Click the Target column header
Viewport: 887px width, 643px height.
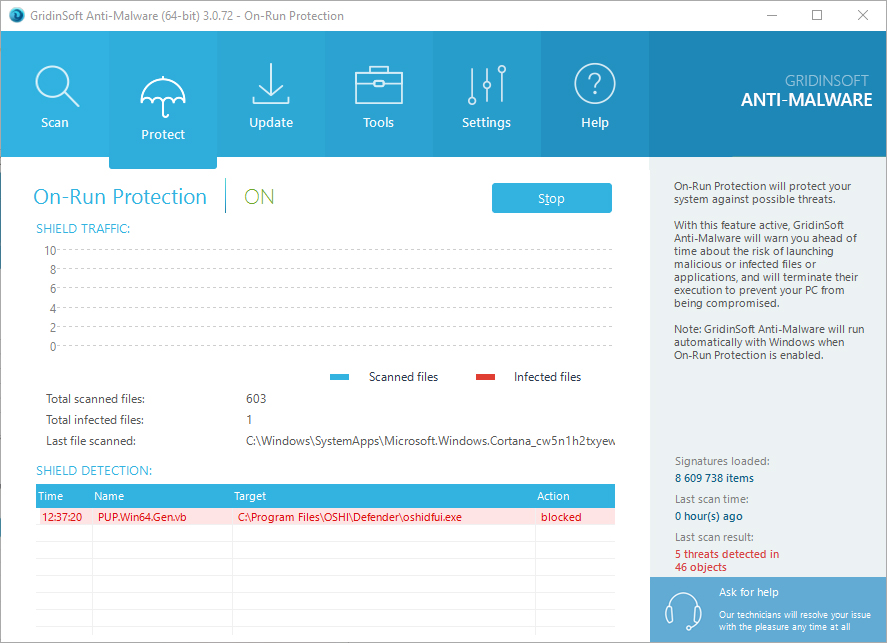(250, 496)
